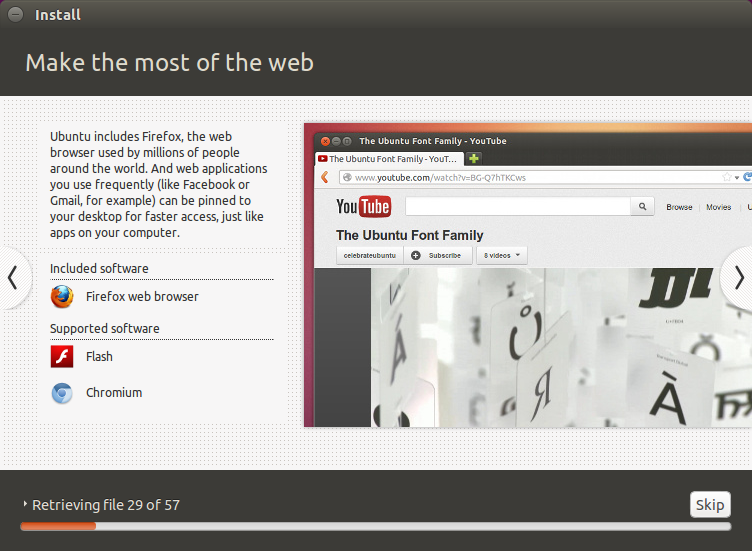Click the red Flash icon
Image resolution: width=752 pixels, height=551 pixels.
[62, 357]
